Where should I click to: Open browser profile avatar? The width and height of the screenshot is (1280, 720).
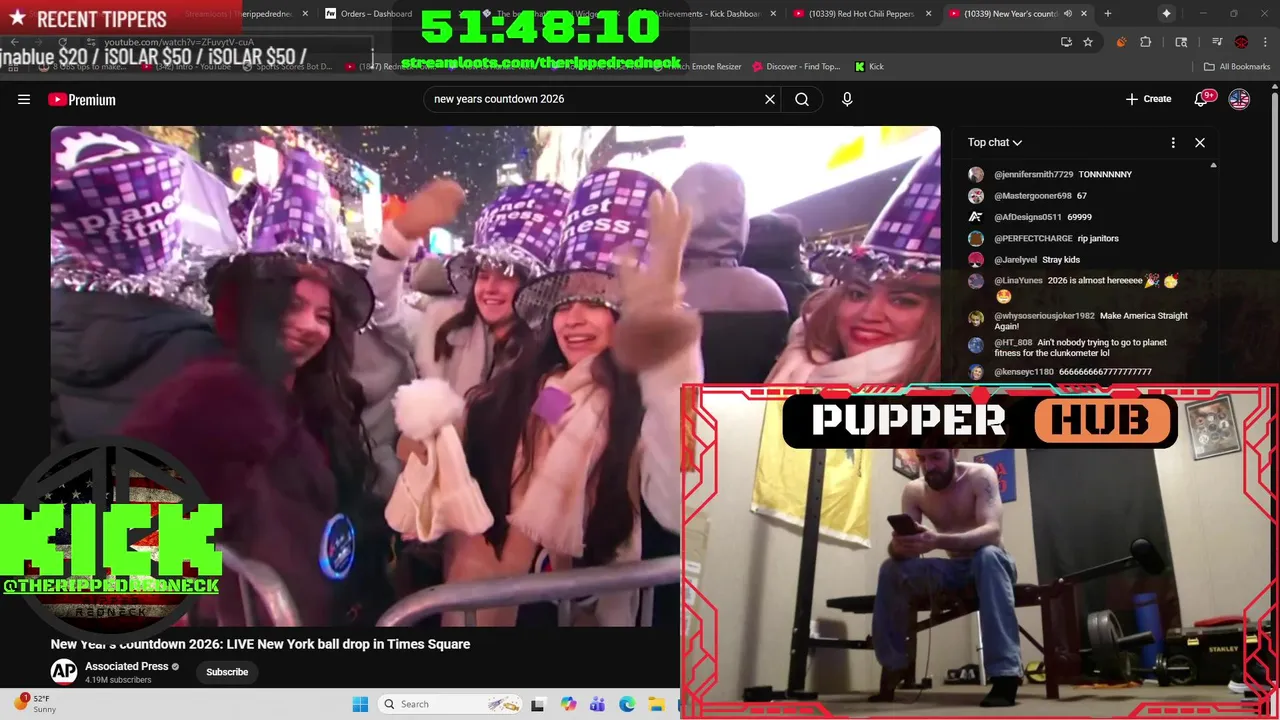coord(1241,42)
